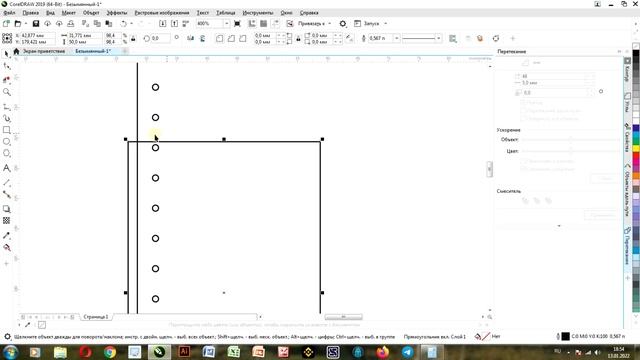The image size is (640, 360).
Task: Mirror the object horizontally
Action: pos(191,38)
